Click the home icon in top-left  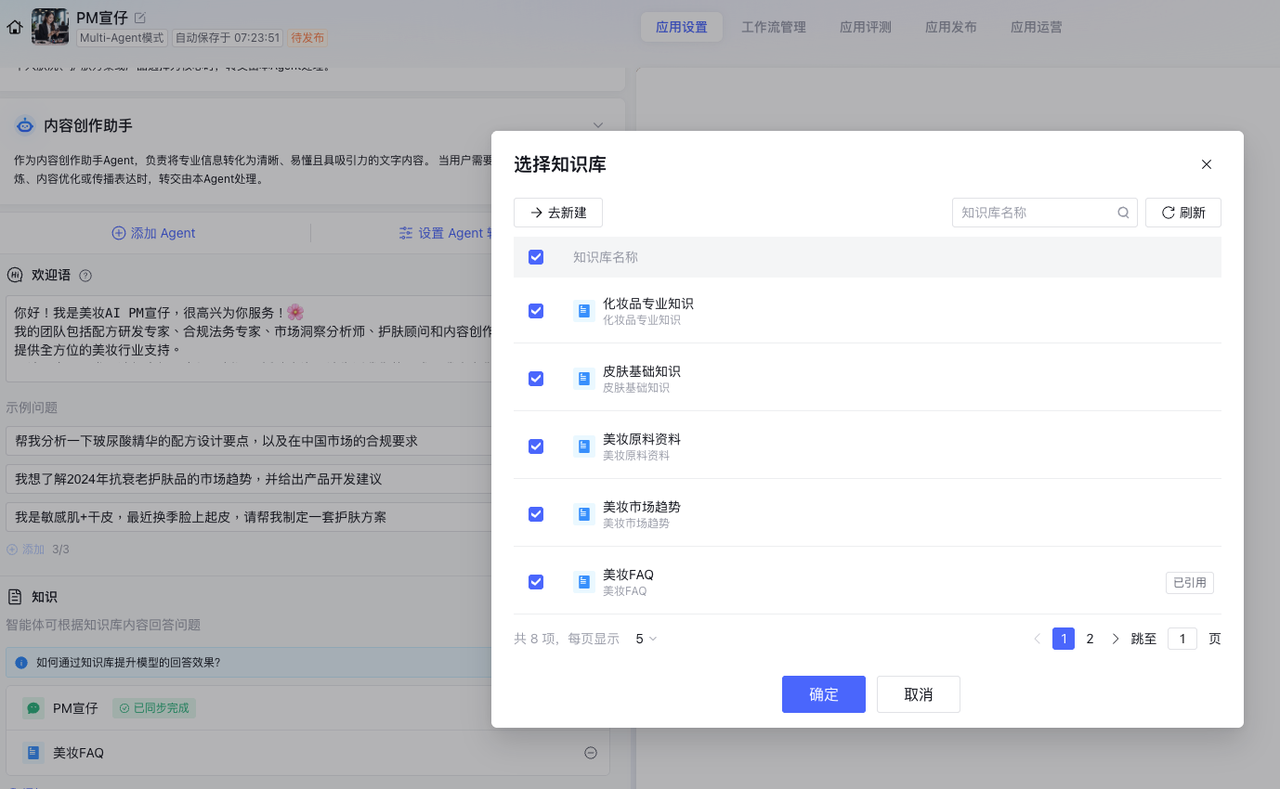[x=14, y=27]
